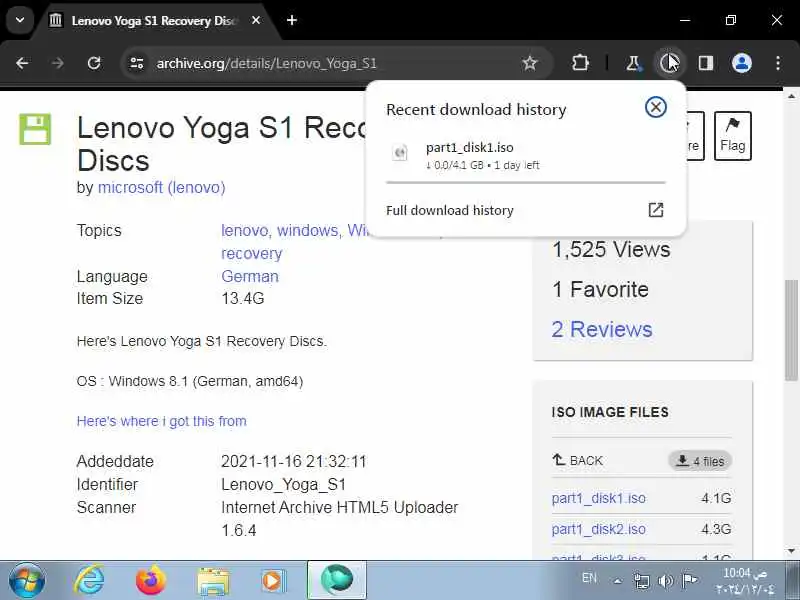Follow 'Here's where i got this from' link
800x600 pixels.
point(161,421)
